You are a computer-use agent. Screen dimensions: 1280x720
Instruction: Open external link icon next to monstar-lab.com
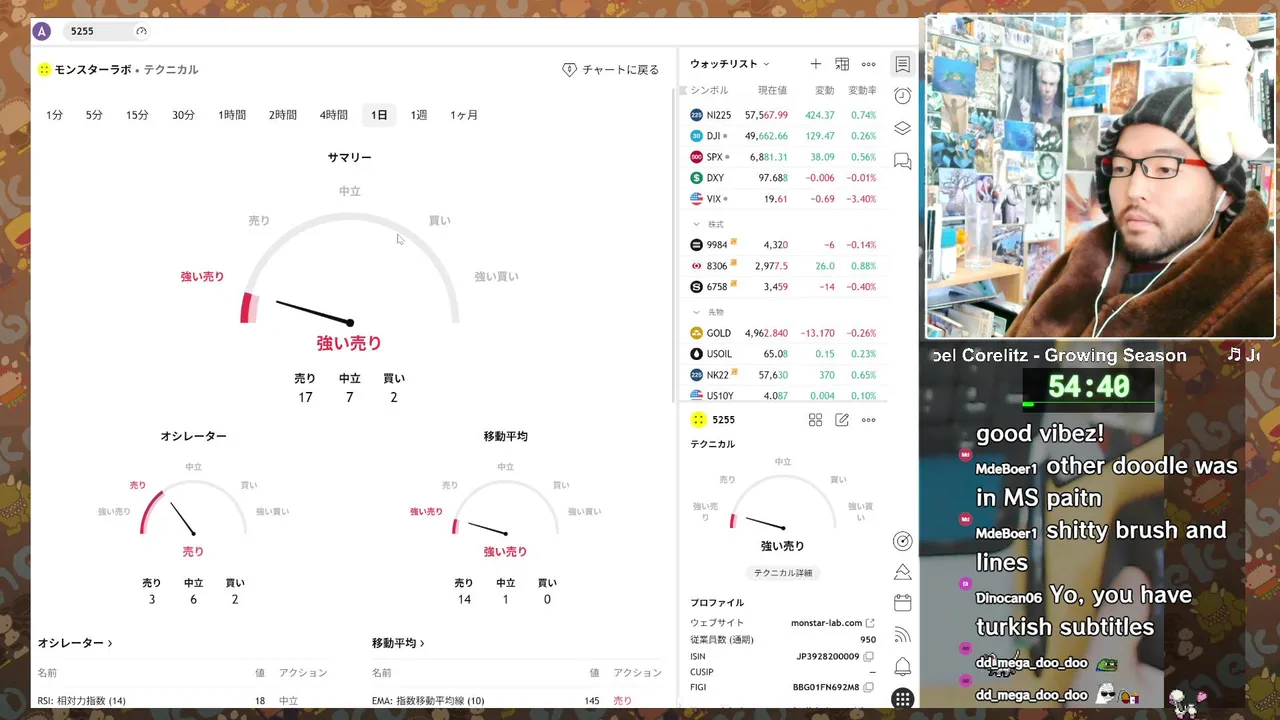click(x=870, y=623)
